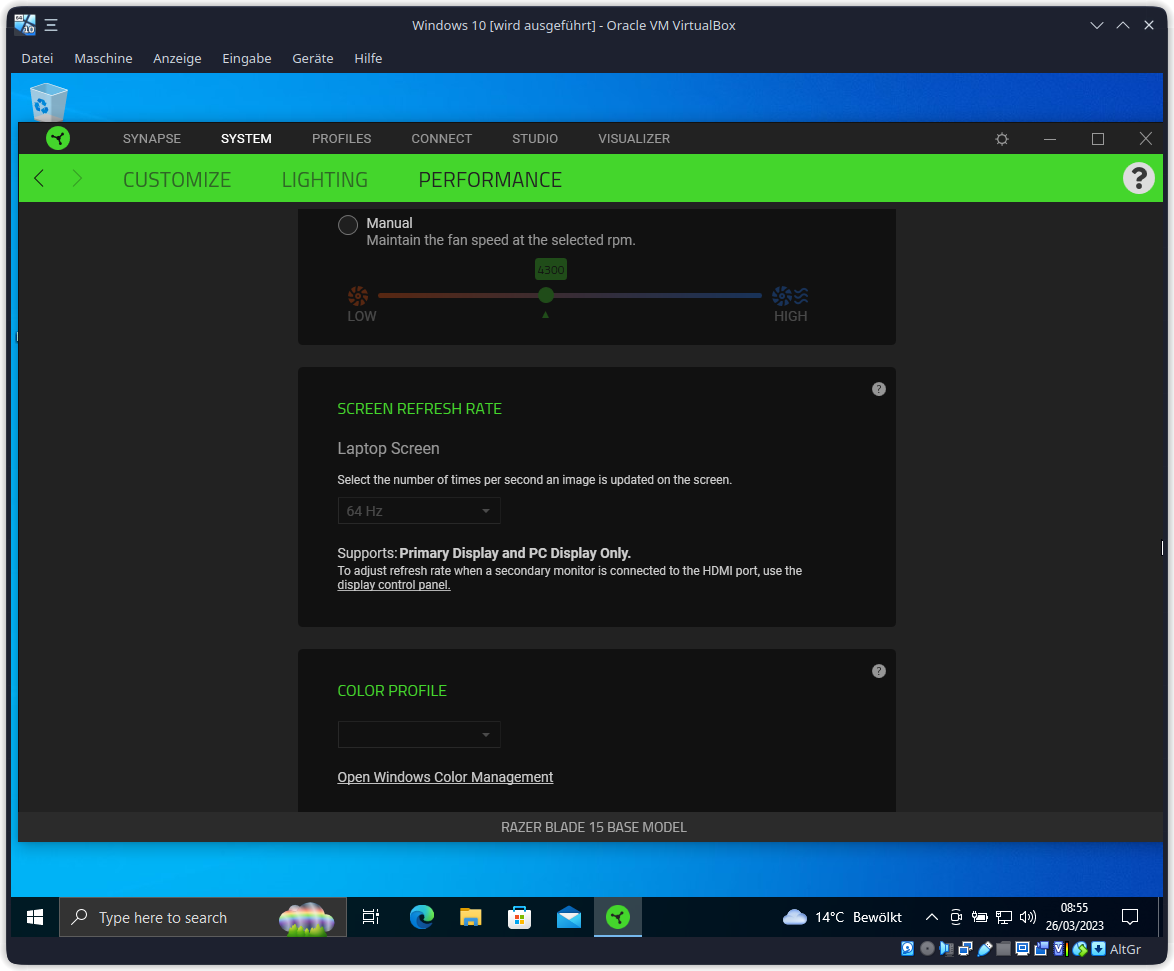Open Windows Color Management link
This screenshot has width=1174, height=971.
pyautogui.click(x=445, y=777)
